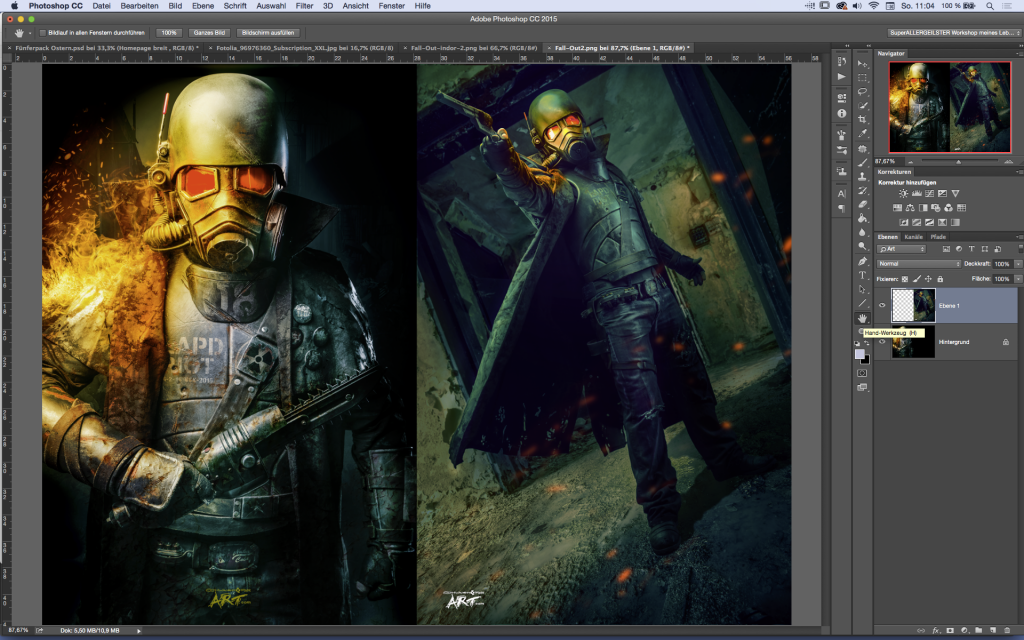The height and width of the screenshot is (640, 1024).
Task: Select the Dodge tool
Action: (862, 246)
